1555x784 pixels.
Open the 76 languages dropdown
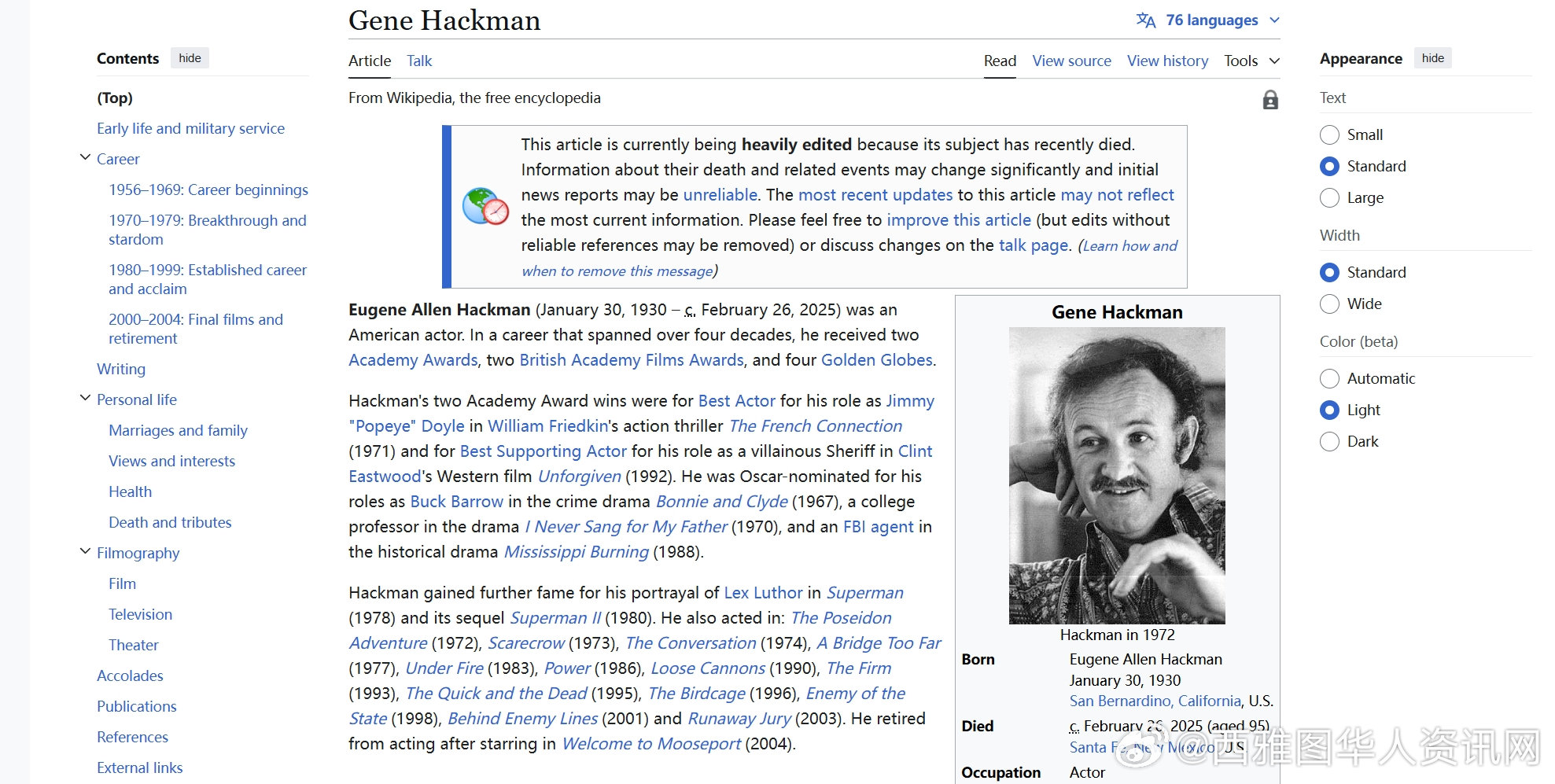pyautogui.click(x=1208, y=20)
